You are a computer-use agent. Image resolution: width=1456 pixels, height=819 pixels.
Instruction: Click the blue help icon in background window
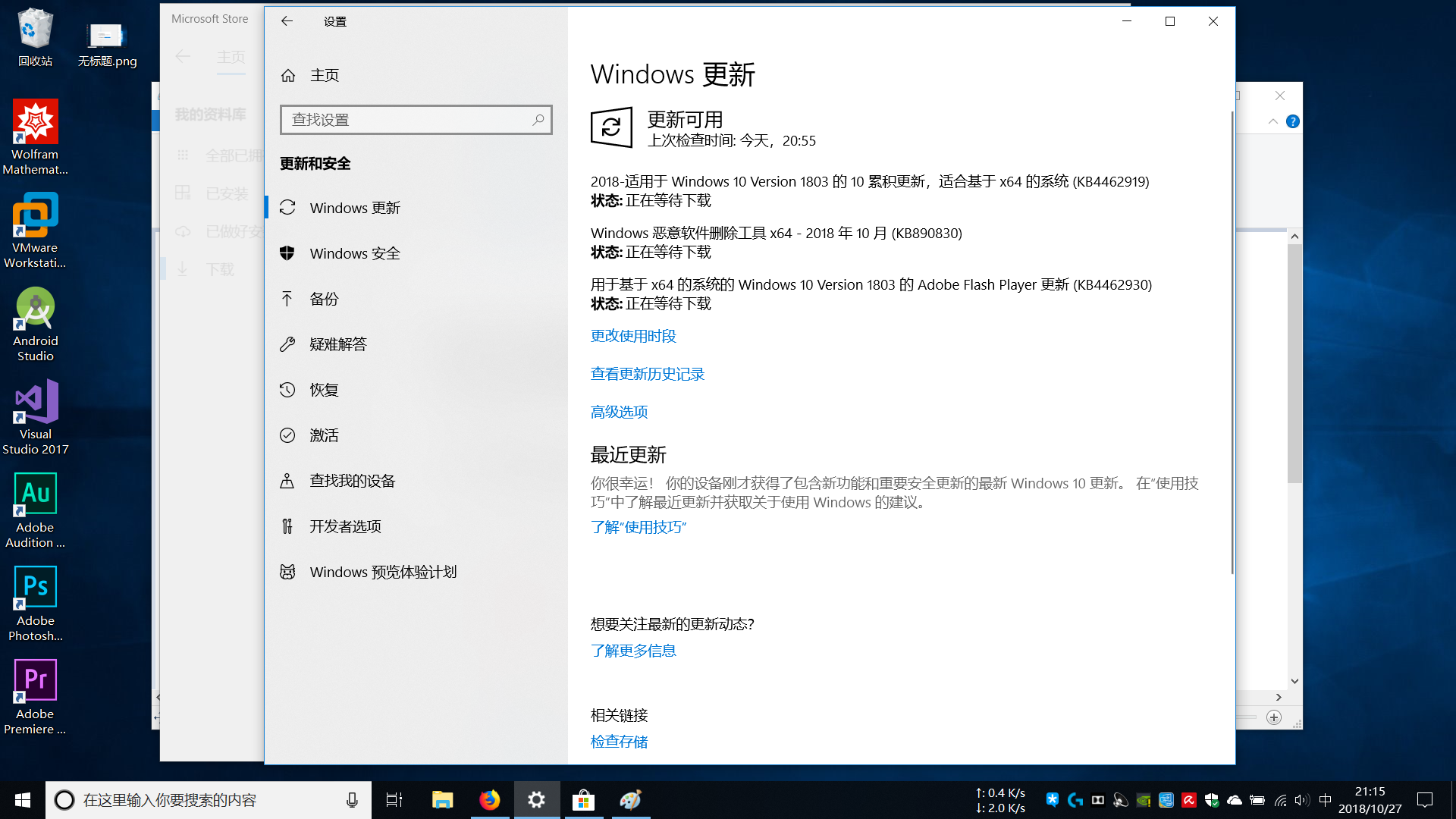(1293, 121)
